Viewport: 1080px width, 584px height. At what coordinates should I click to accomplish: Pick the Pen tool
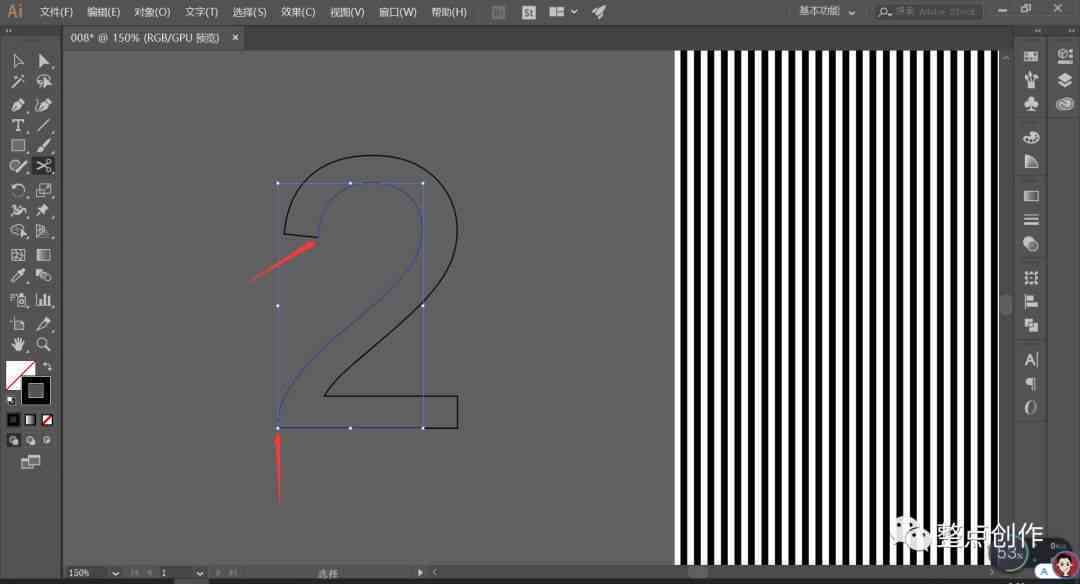[18, 105]
